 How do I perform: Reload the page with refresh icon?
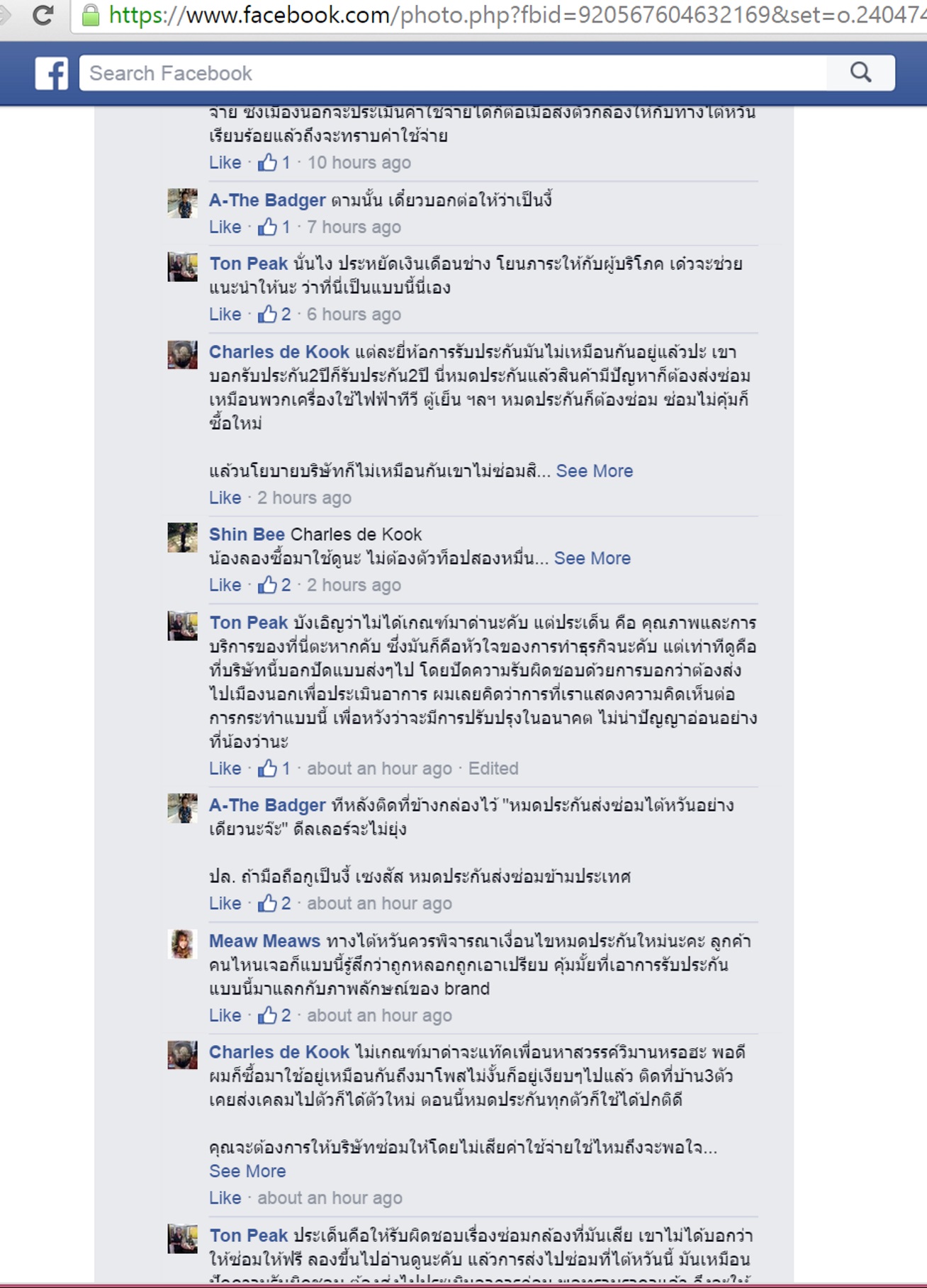click(x=43, y=15)
